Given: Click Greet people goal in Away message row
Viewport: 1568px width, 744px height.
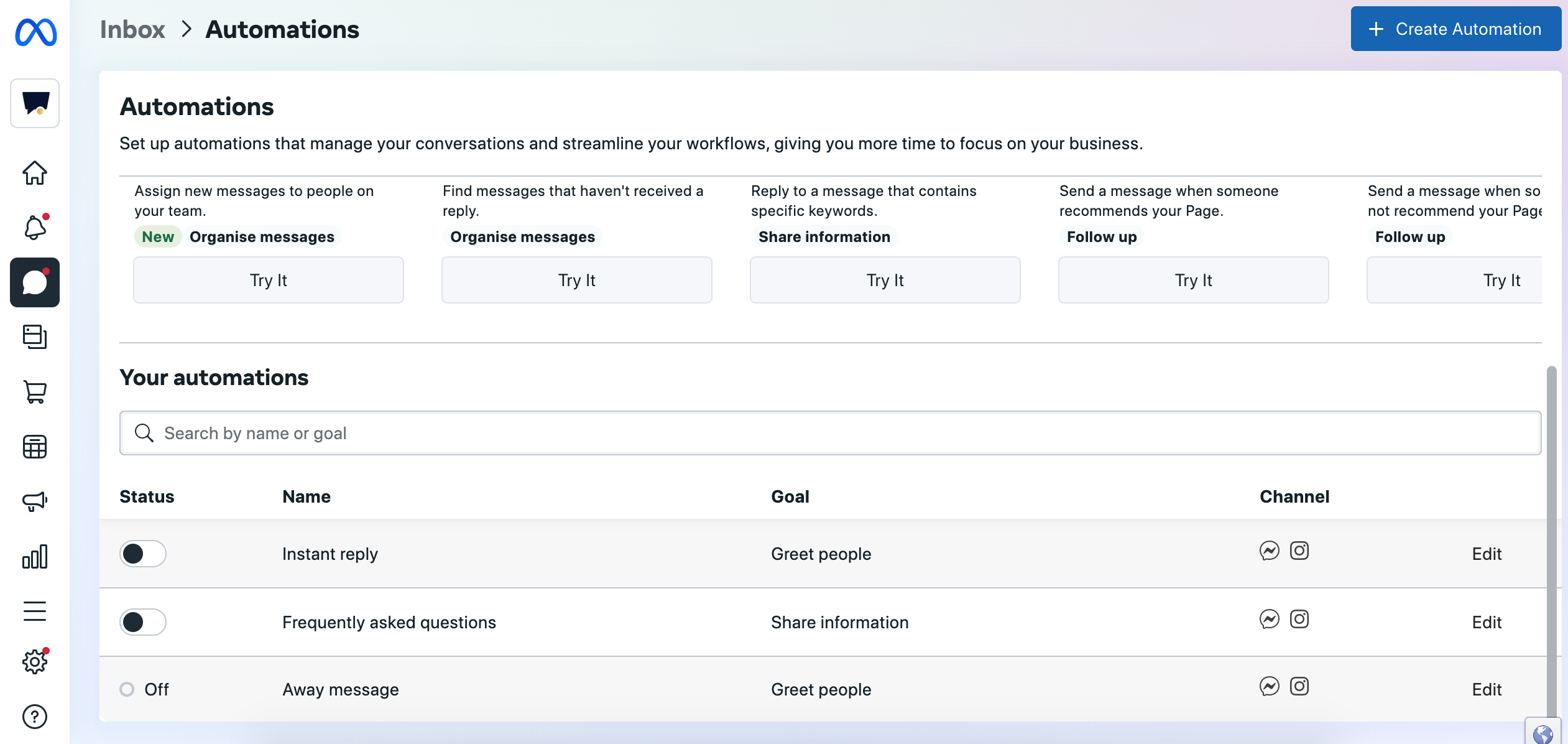Looking at the screenshot, I should pyautogui.click(x=821, y=689).
